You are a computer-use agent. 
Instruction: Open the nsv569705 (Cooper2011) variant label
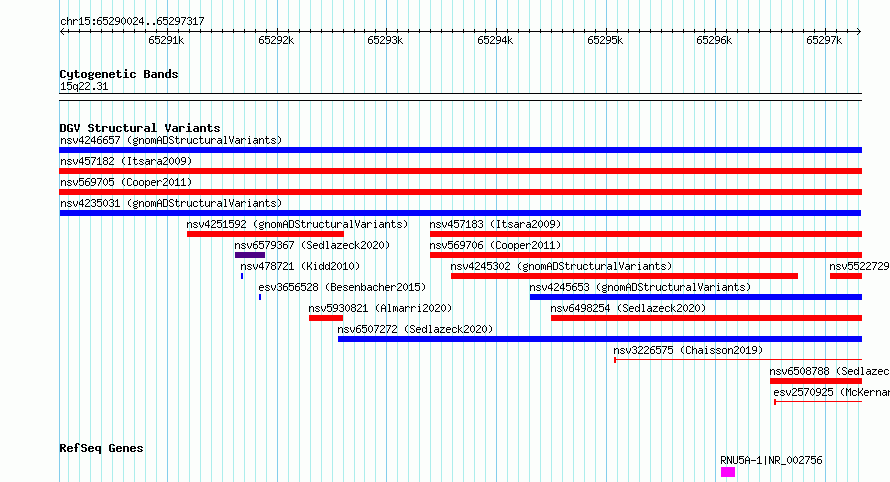126,182
